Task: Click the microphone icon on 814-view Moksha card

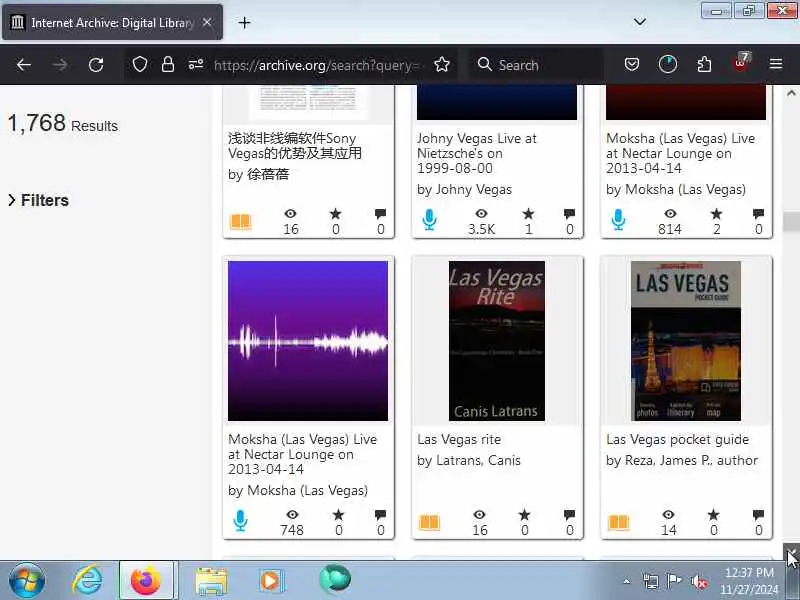Action: [x=618, y=220]
